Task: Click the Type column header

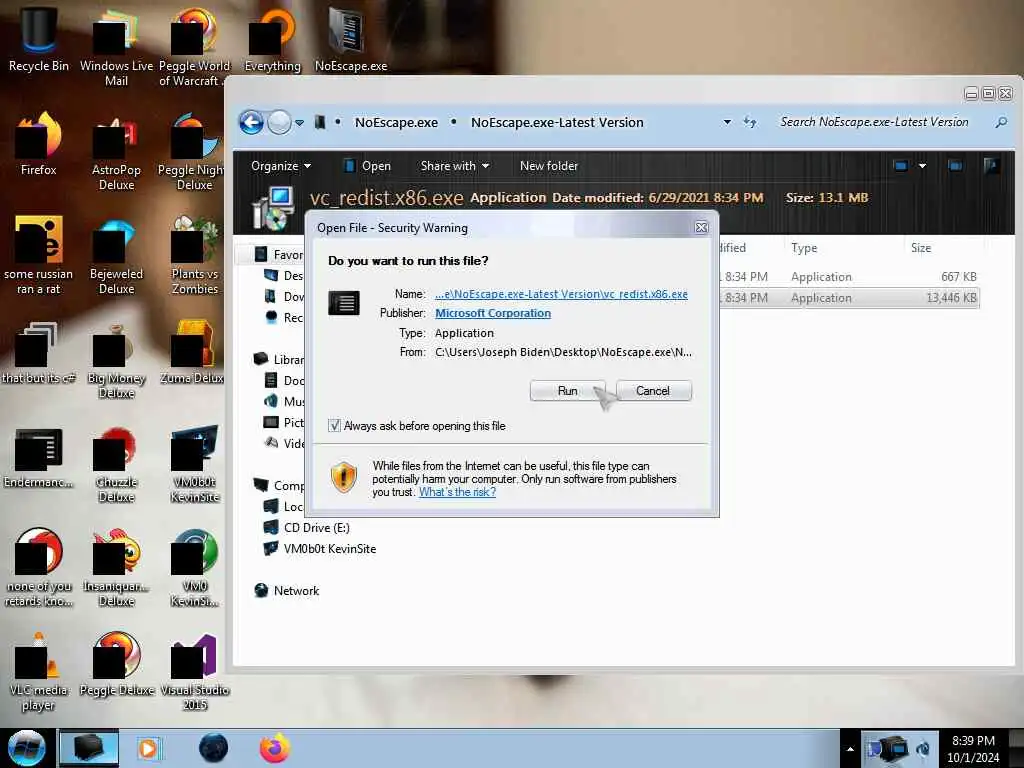Action: 804,248
